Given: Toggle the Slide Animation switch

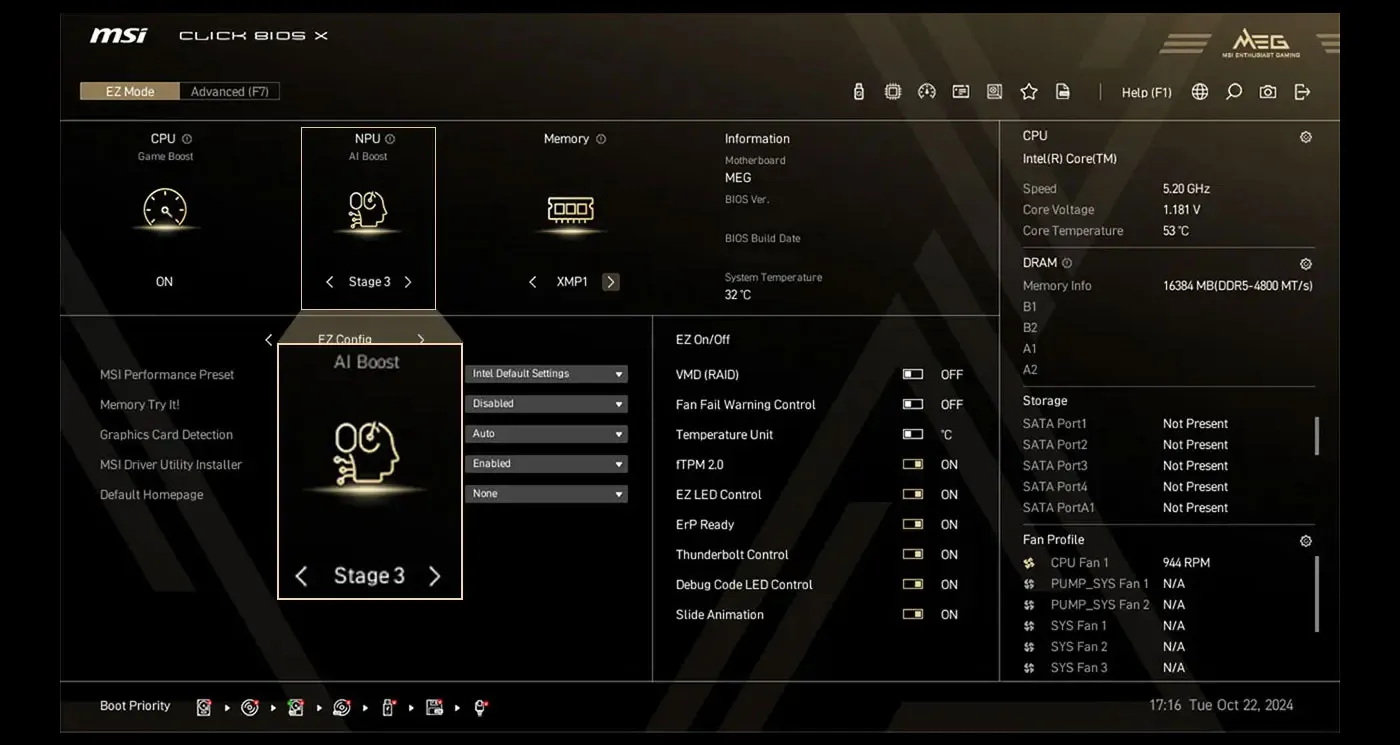Looking at the screenshot, I should 913,615.
